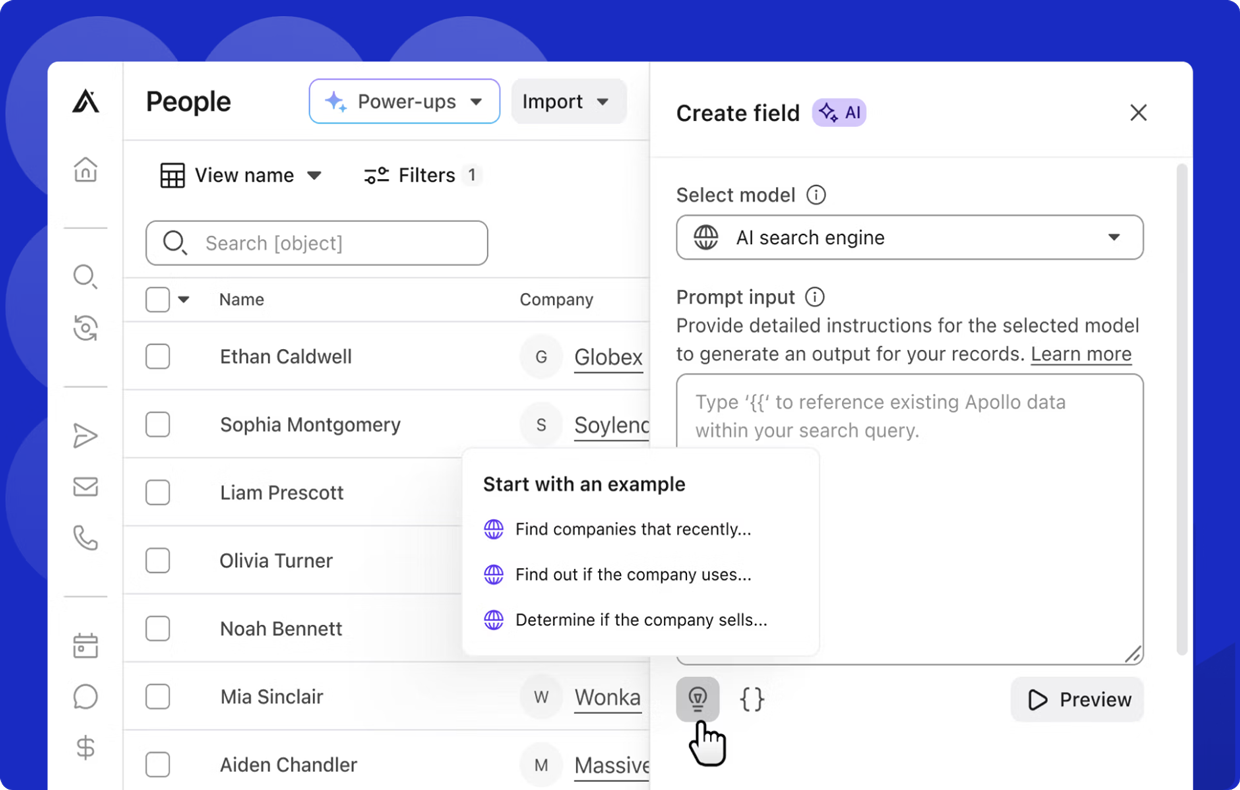Click the envelope Emails icon in the sidebar

tap(86, 487)
